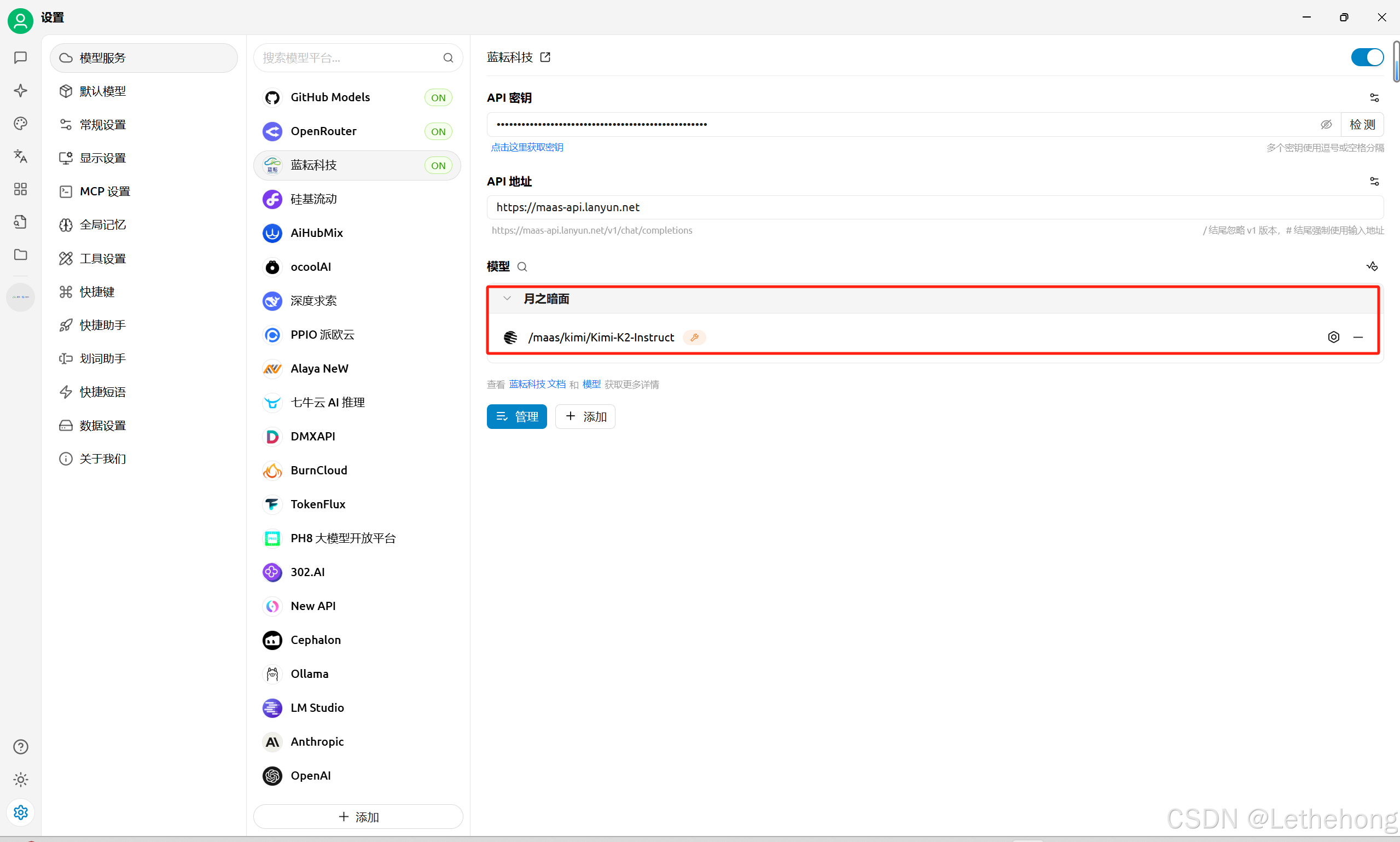Open 常规设置 settings section
The image size is (1400, 842).
143,125
